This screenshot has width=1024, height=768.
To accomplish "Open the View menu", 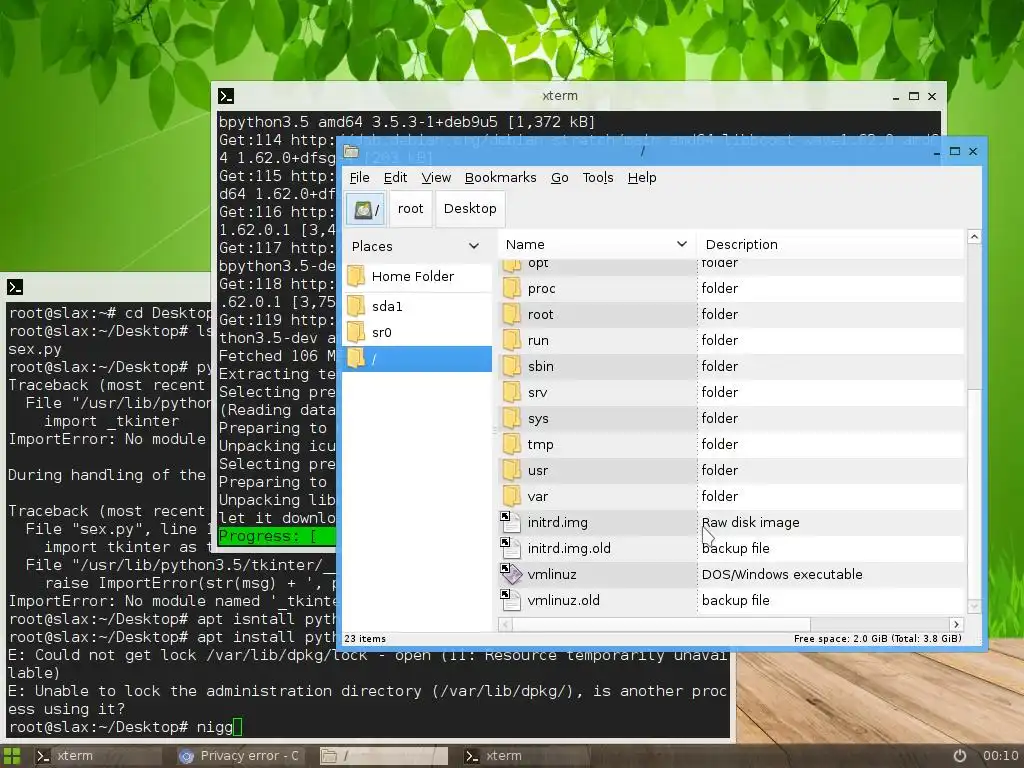I will tap(436, 178).
